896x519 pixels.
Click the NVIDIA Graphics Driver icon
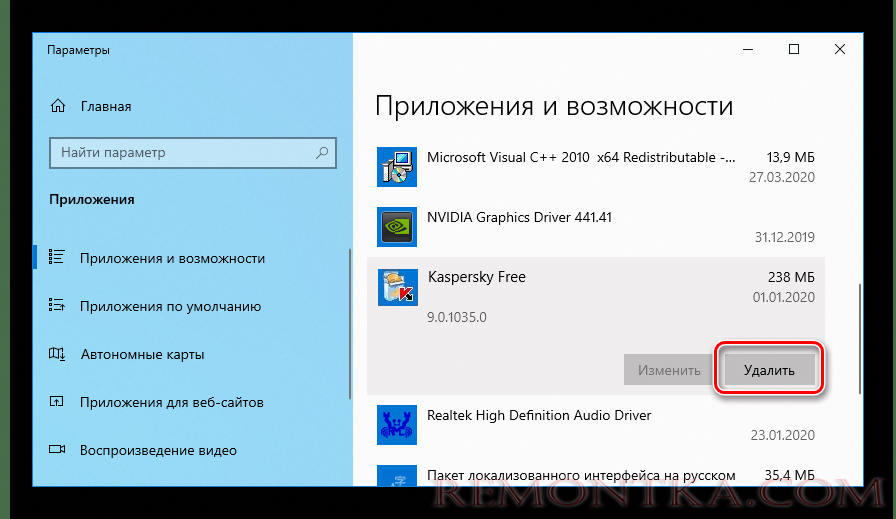click(x=396, y=226)
